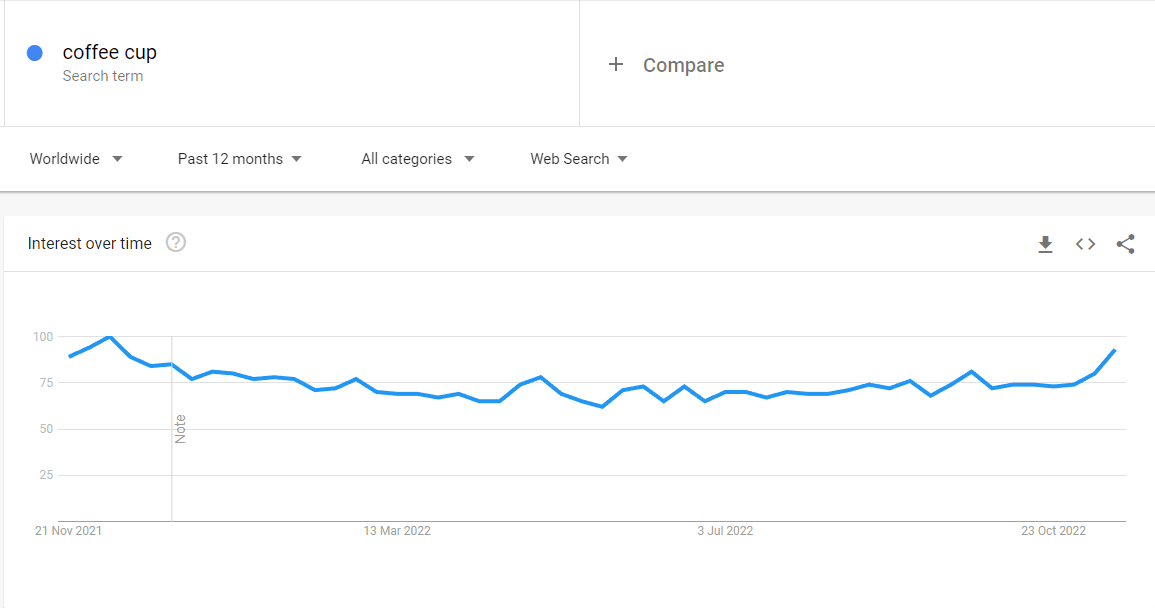Click the Note marker on chart
Screen dimensions: 1155x608
pyautogui.click(x=180, y=429)
